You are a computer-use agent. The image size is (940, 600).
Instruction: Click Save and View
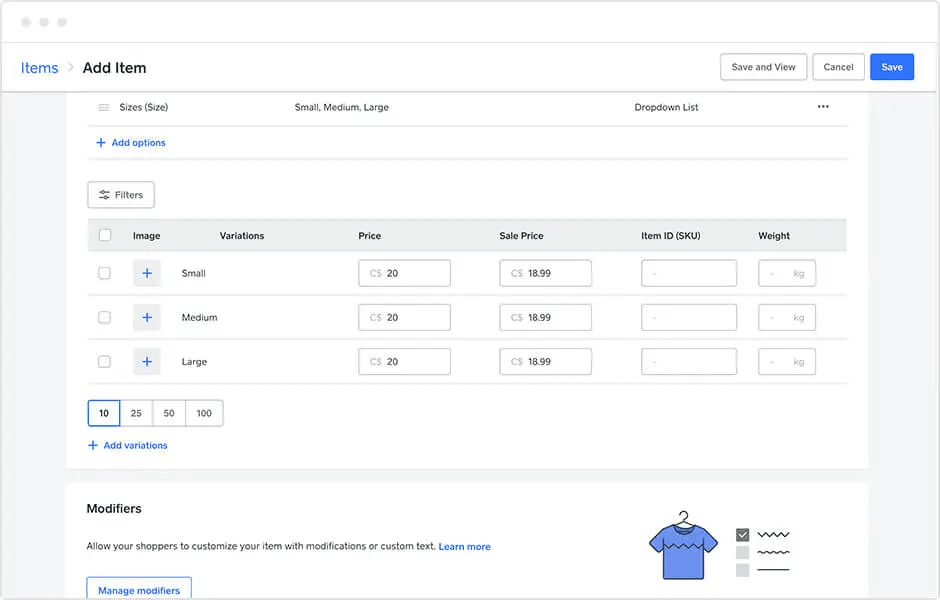(x=763, y=66)
